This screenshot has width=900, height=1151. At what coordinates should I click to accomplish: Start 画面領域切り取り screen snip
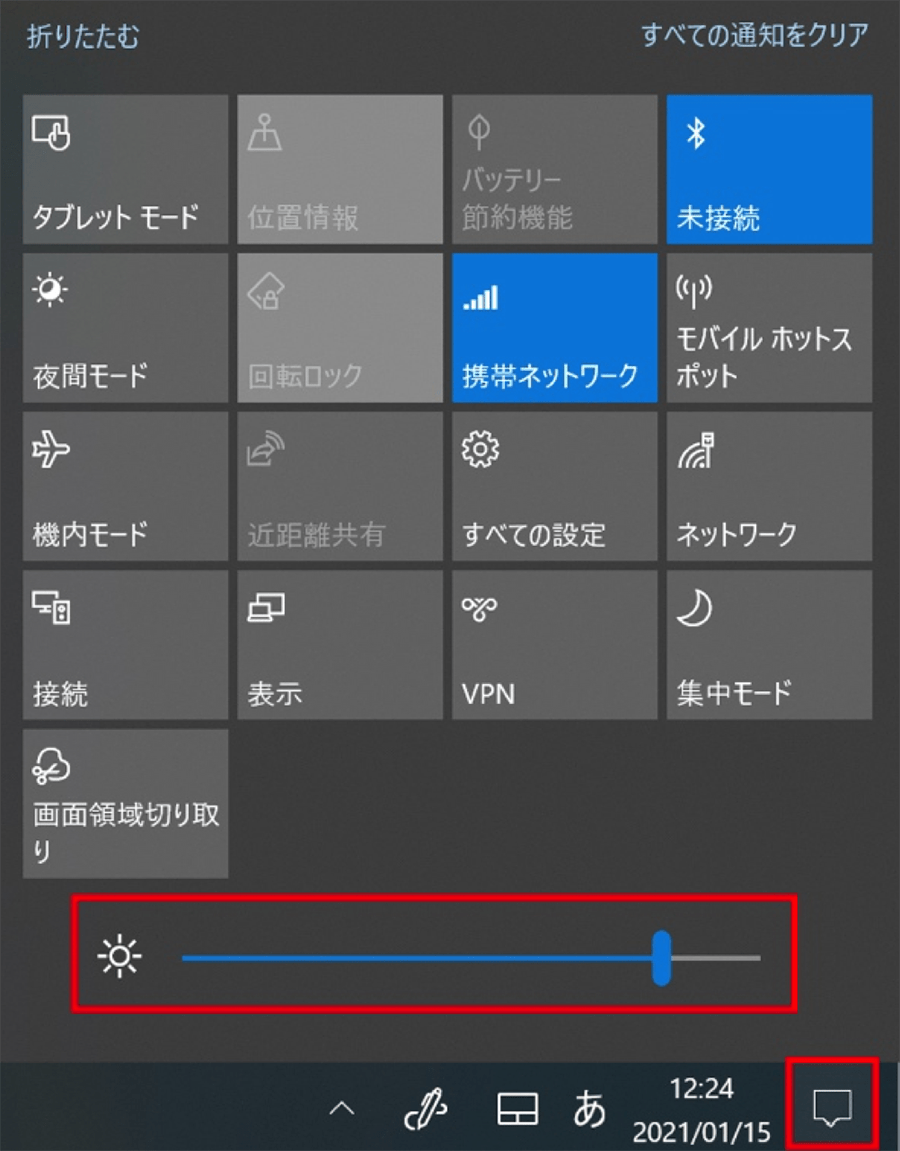[x=126, y=803]
